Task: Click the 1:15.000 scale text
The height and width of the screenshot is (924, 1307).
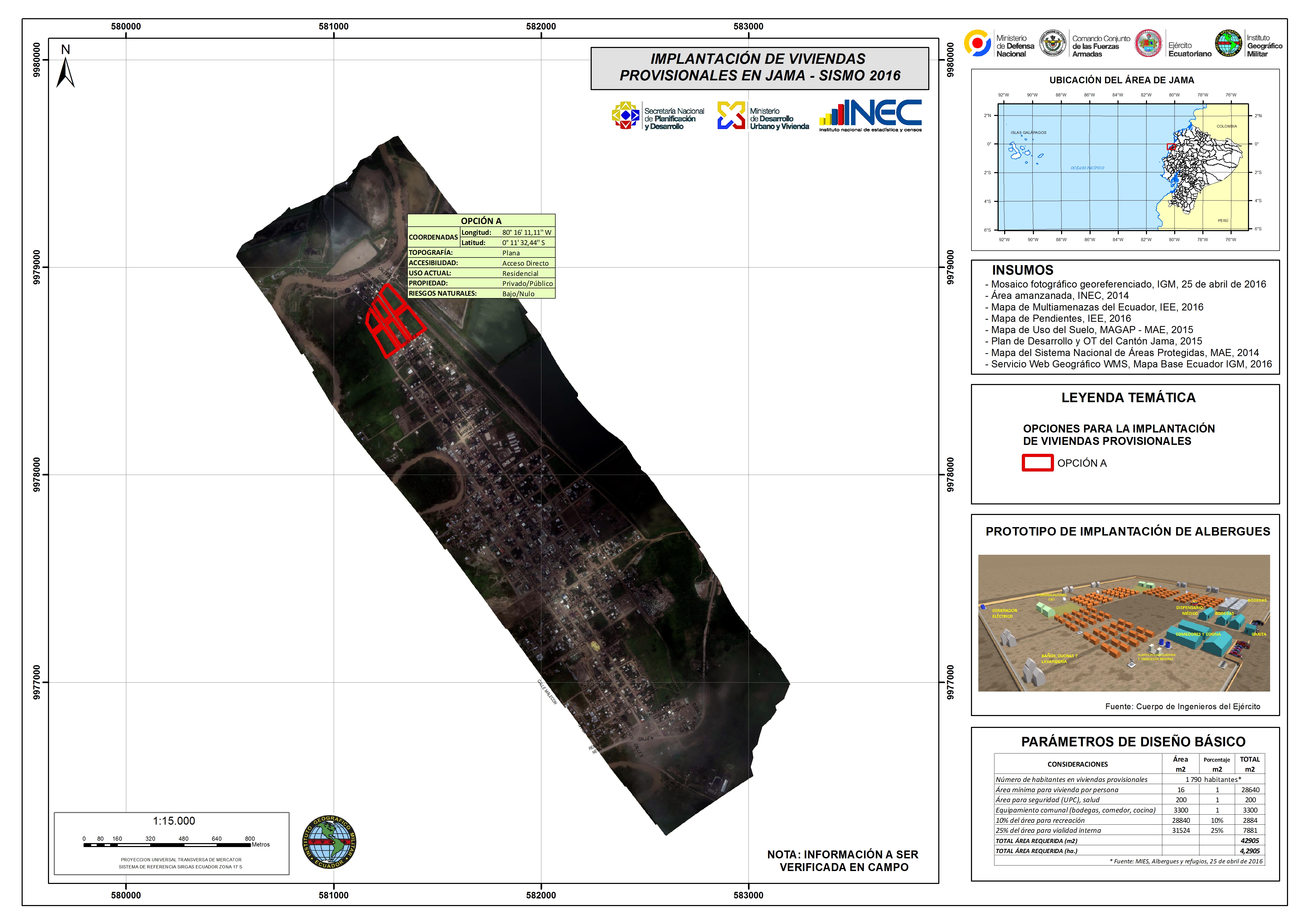Action: click(x=174, y=821)
